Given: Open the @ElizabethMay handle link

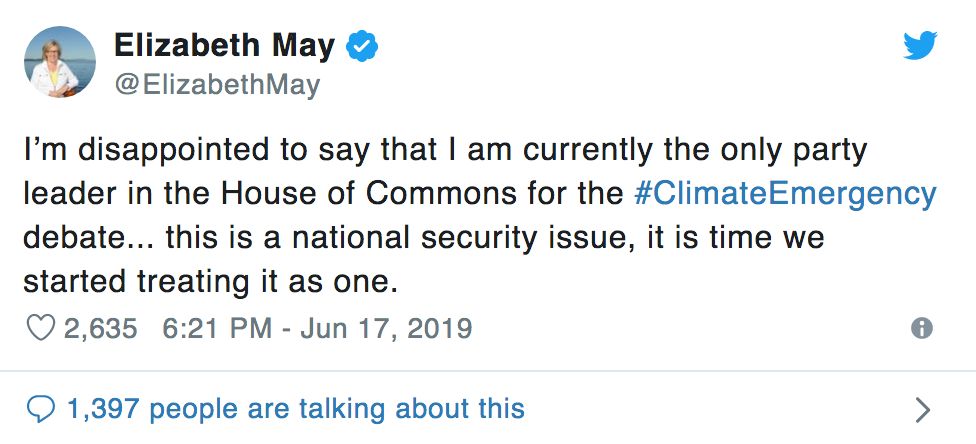Looking at the screenshot, I should coord(216,84).
